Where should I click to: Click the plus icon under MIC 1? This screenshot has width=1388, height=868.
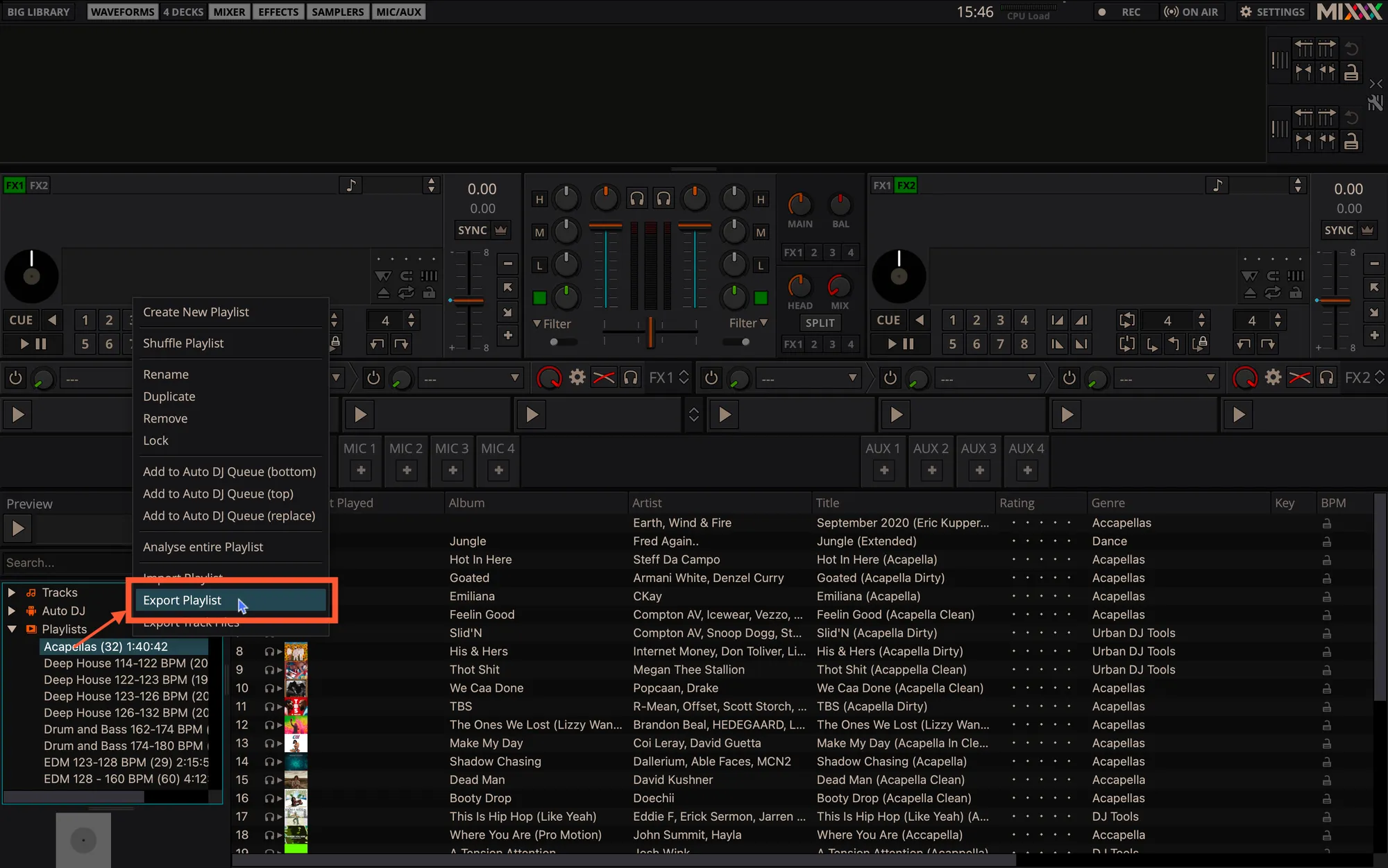point(361,470)
